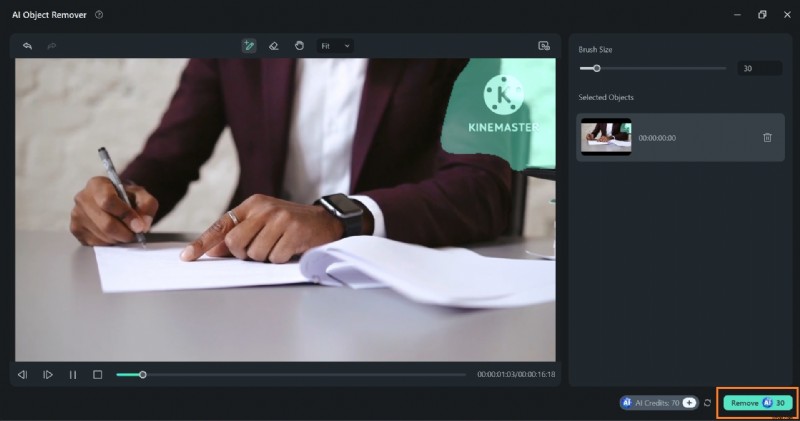Click the timecode 00:00:01:03/00:00:16:18
800x421 pixels.
pyautogui.click(x=516, y=374)
